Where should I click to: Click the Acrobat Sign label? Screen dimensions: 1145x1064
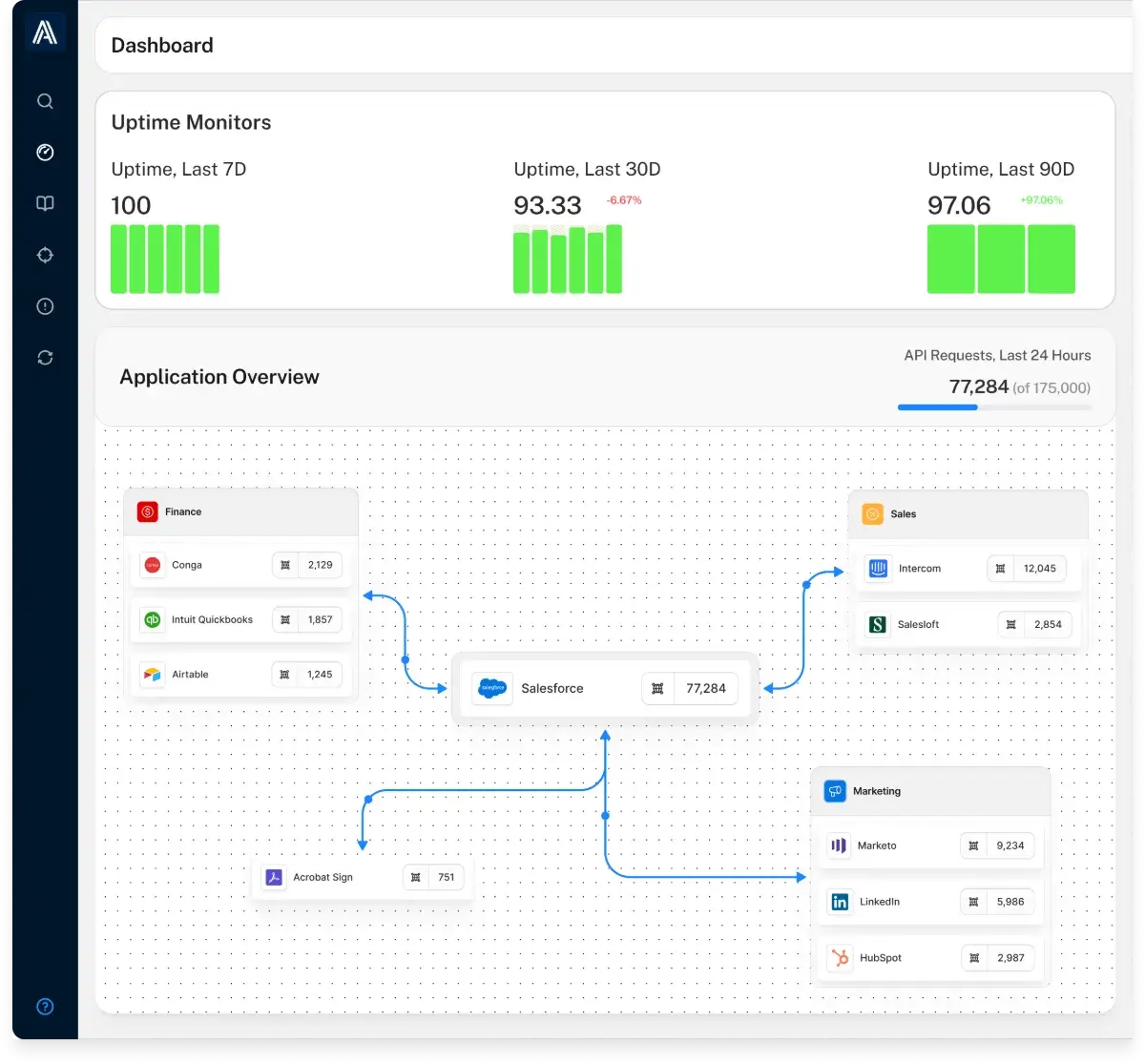(323, 877)
